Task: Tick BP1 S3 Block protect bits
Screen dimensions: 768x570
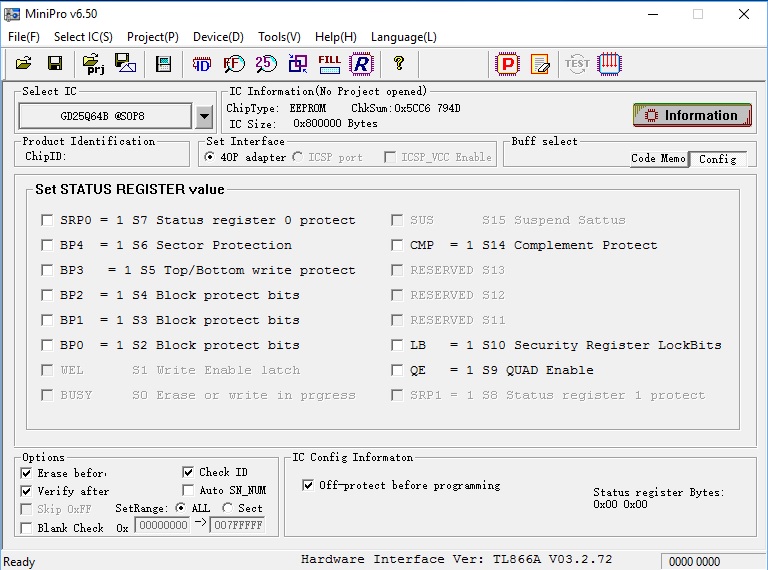Action: pyautogui.click(x=47, y=320)
